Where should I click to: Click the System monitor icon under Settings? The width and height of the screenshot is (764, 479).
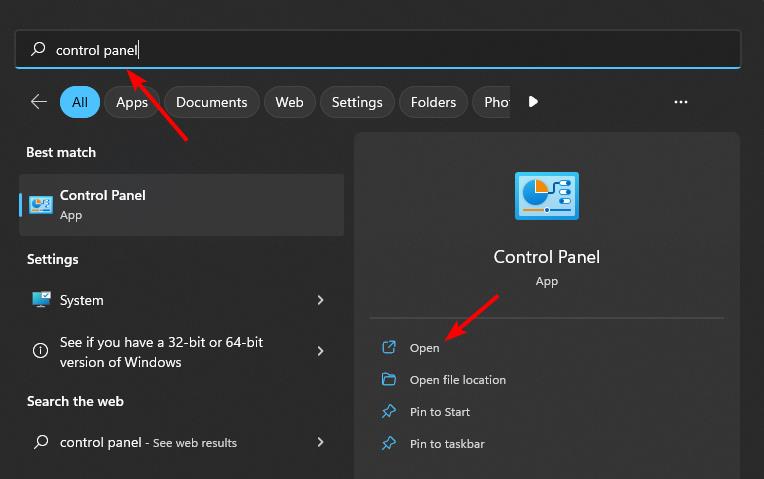point(41,299)
